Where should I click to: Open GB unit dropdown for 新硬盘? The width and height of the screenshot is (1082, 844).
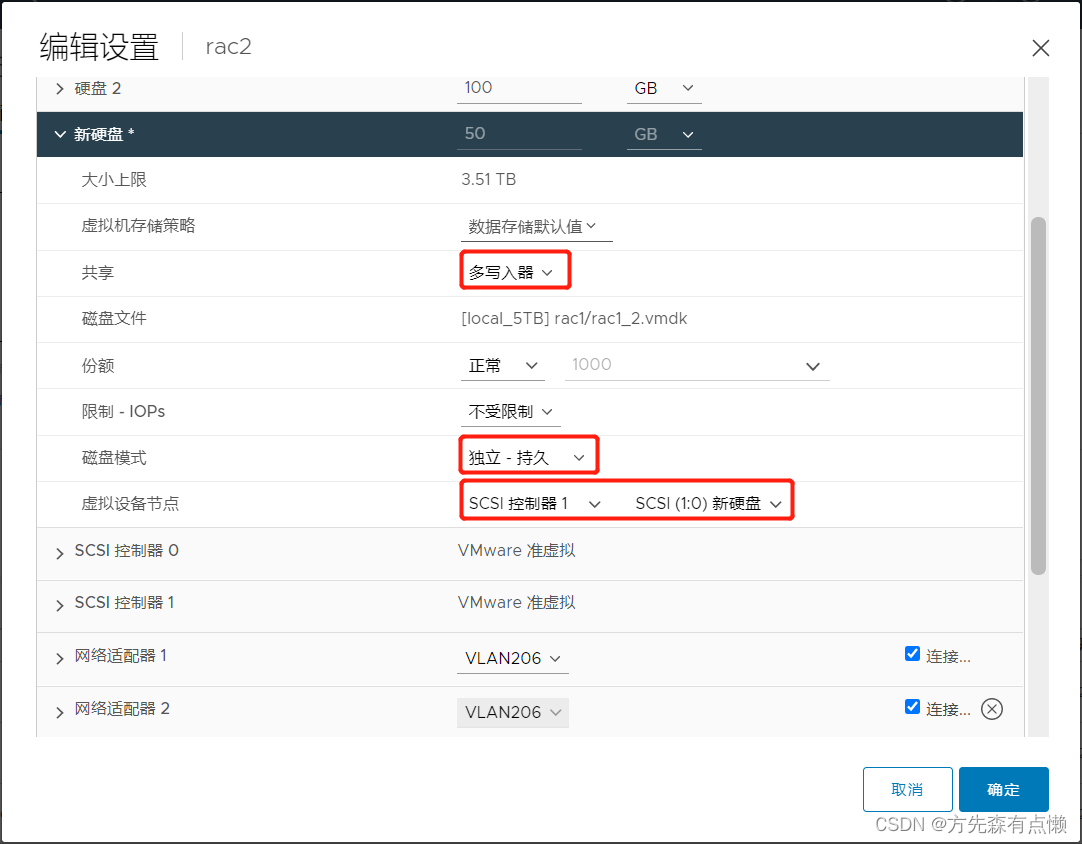(663, 133)
